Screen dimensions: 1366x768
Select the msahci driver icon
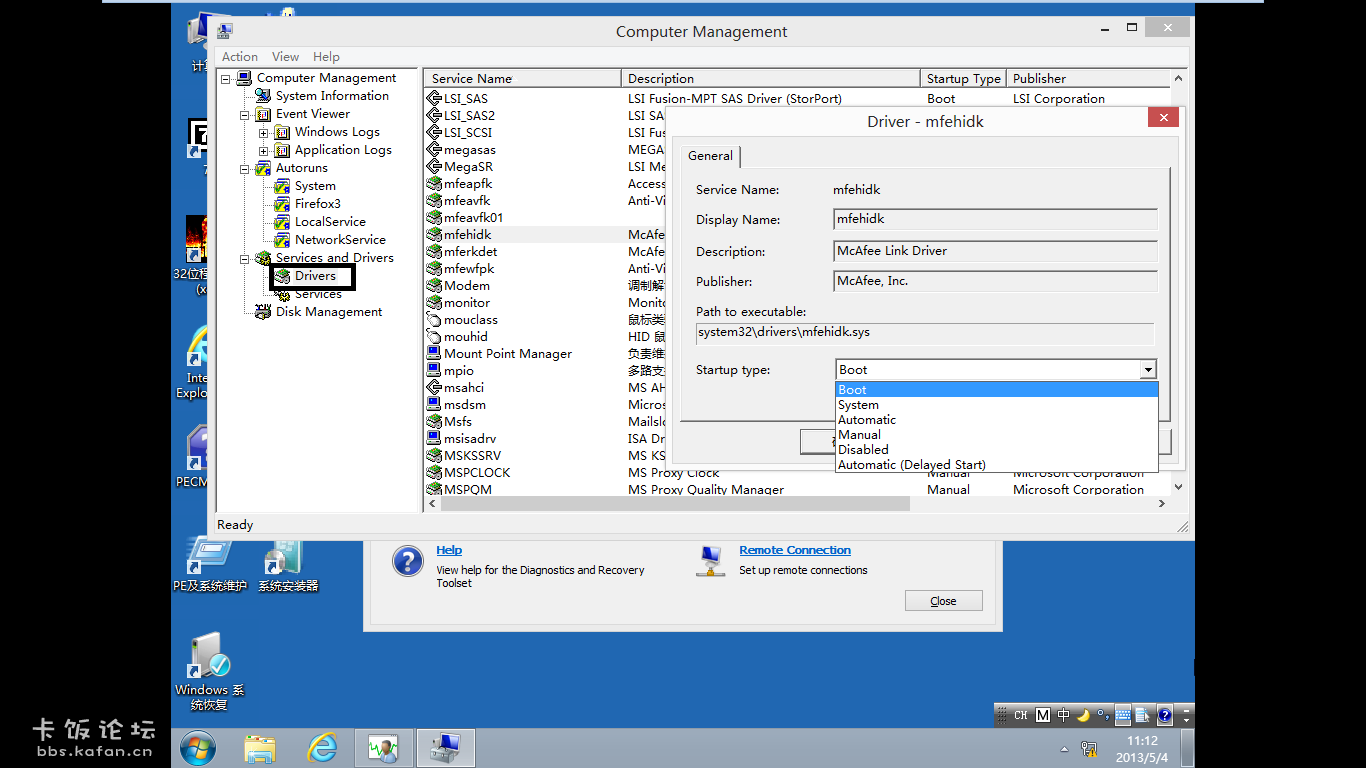tap(434, 387)
